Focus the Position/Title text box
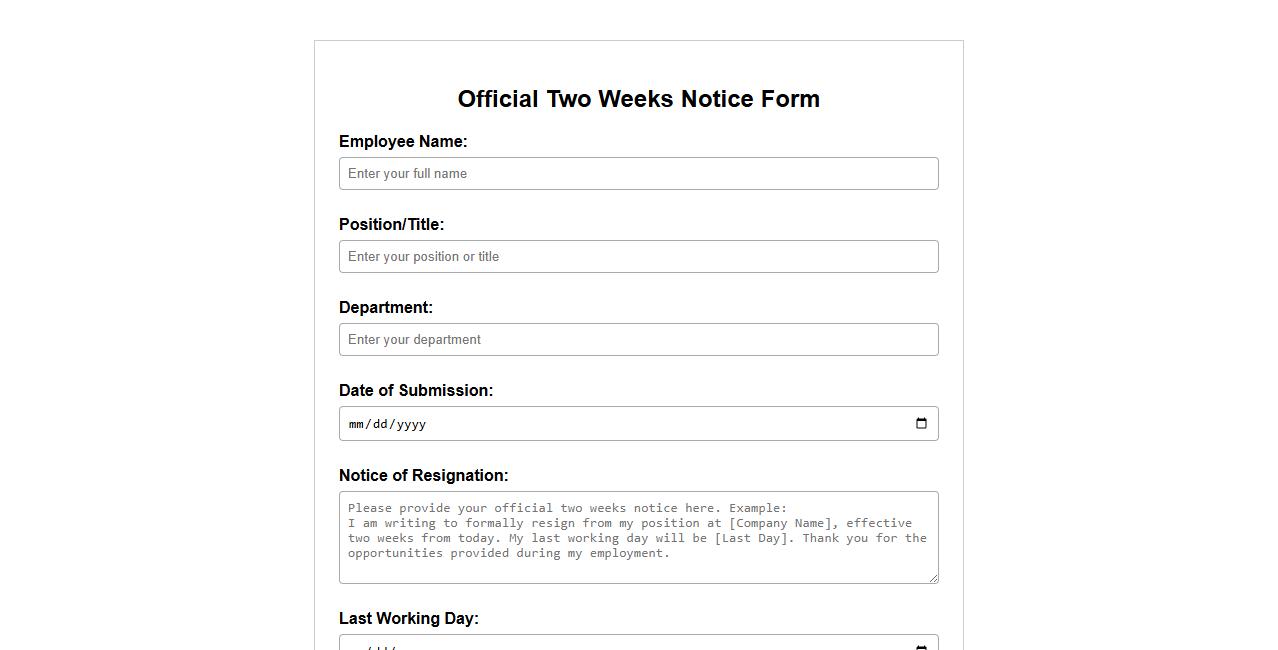The width and height of the screenshot is (1278, 650). 638,256
